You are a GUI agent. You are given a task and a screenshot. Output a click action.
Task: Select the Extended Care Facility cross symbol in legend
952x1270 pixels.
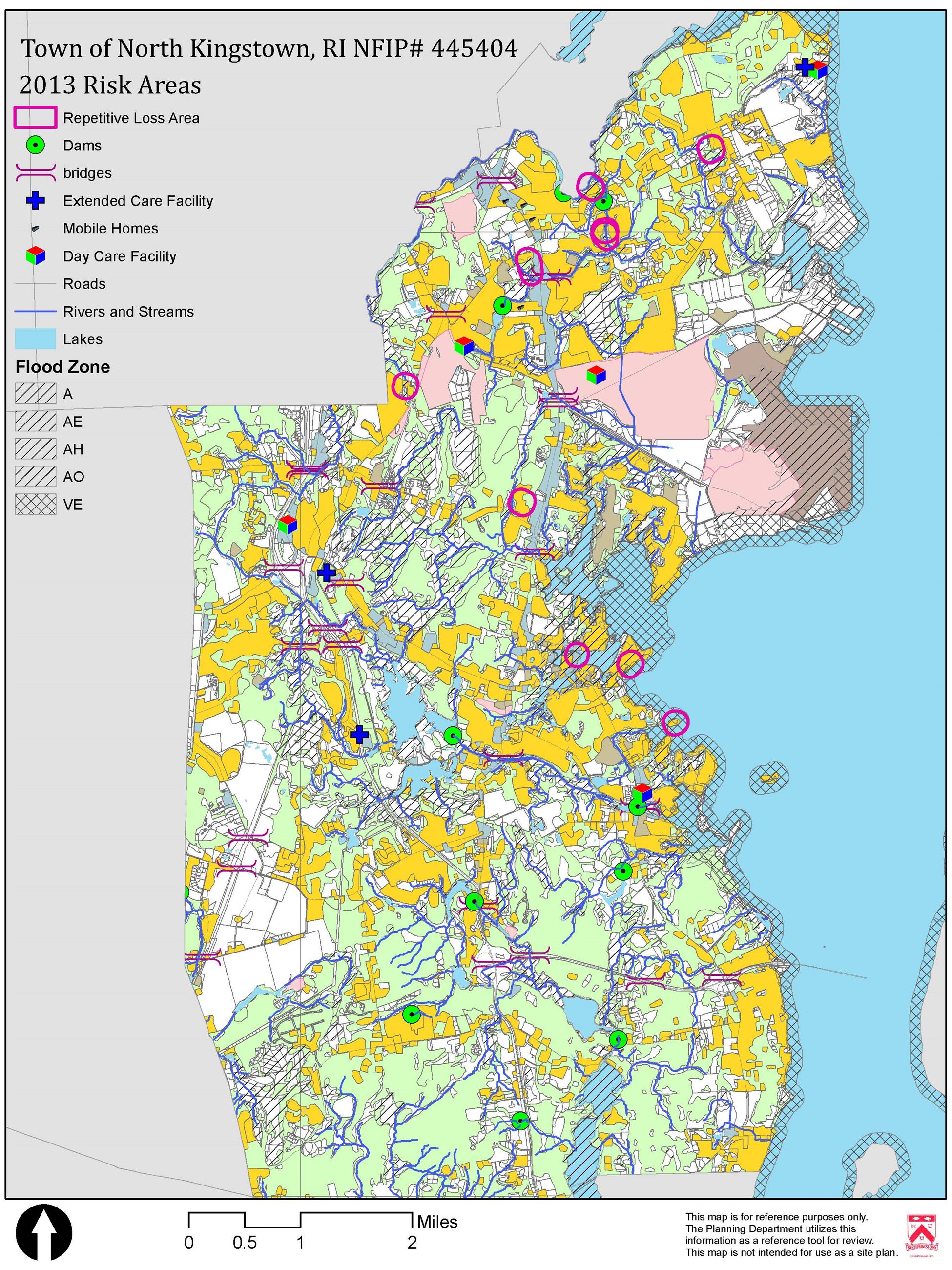pos(36,201)
